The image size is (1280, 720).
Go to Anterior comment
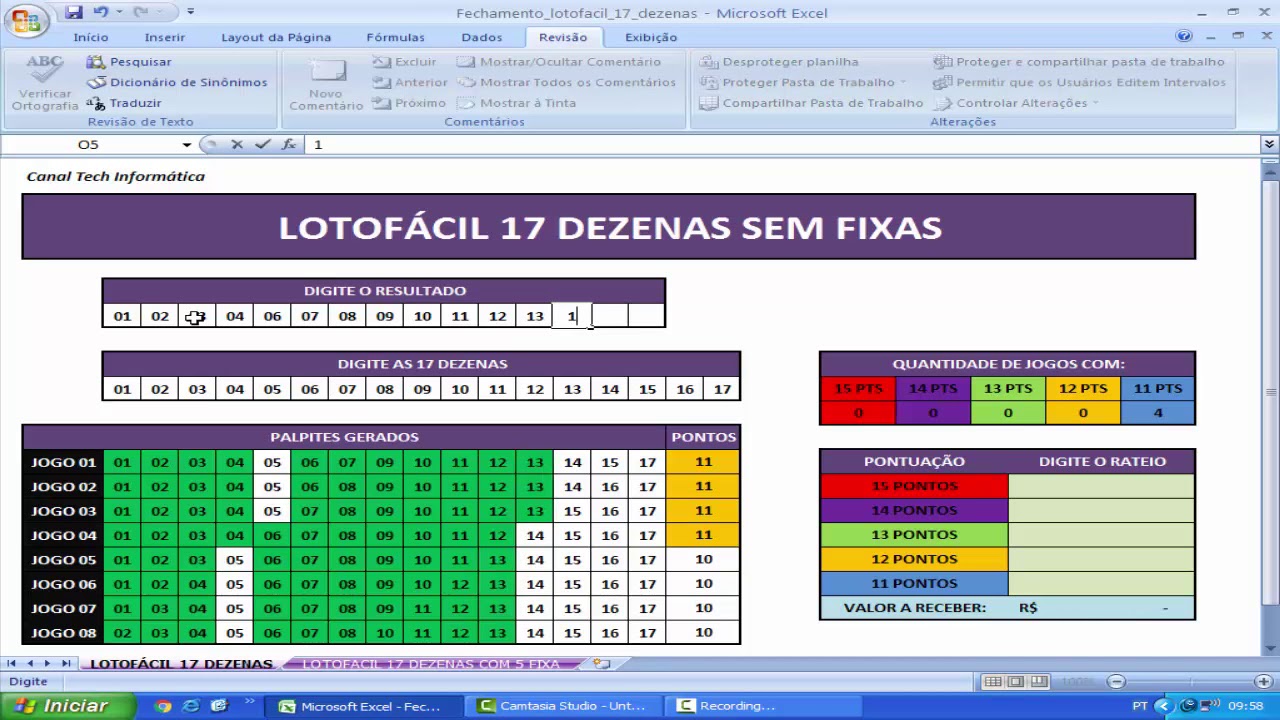[x=410, y=82]
